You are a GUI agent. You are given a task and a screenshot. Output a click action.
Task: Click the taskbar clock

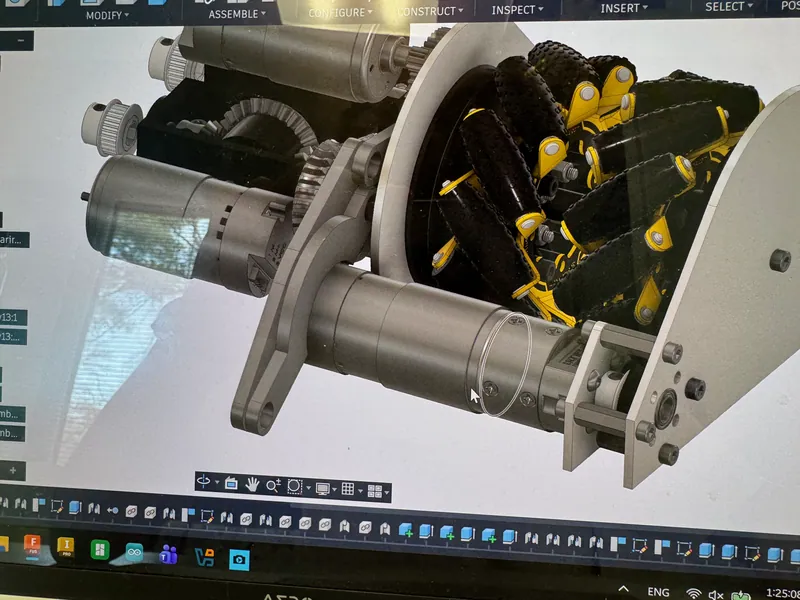783,593
